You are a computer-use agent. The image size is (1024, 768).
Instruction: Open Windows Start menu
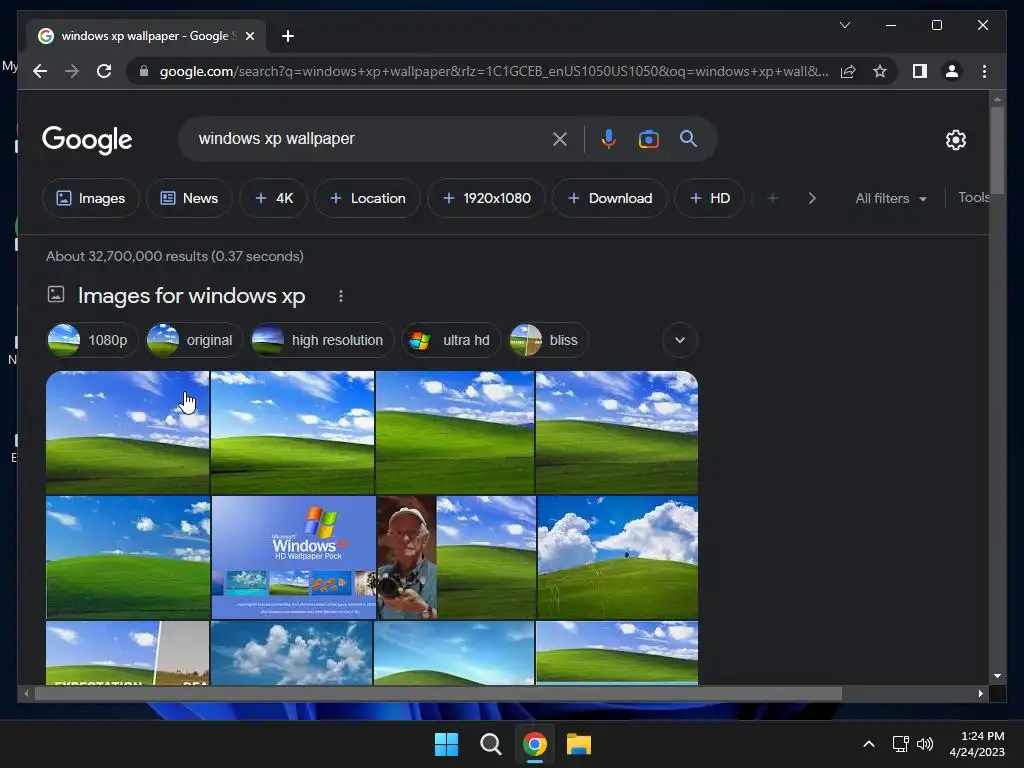pyautogui.click(x=447, y=744)
